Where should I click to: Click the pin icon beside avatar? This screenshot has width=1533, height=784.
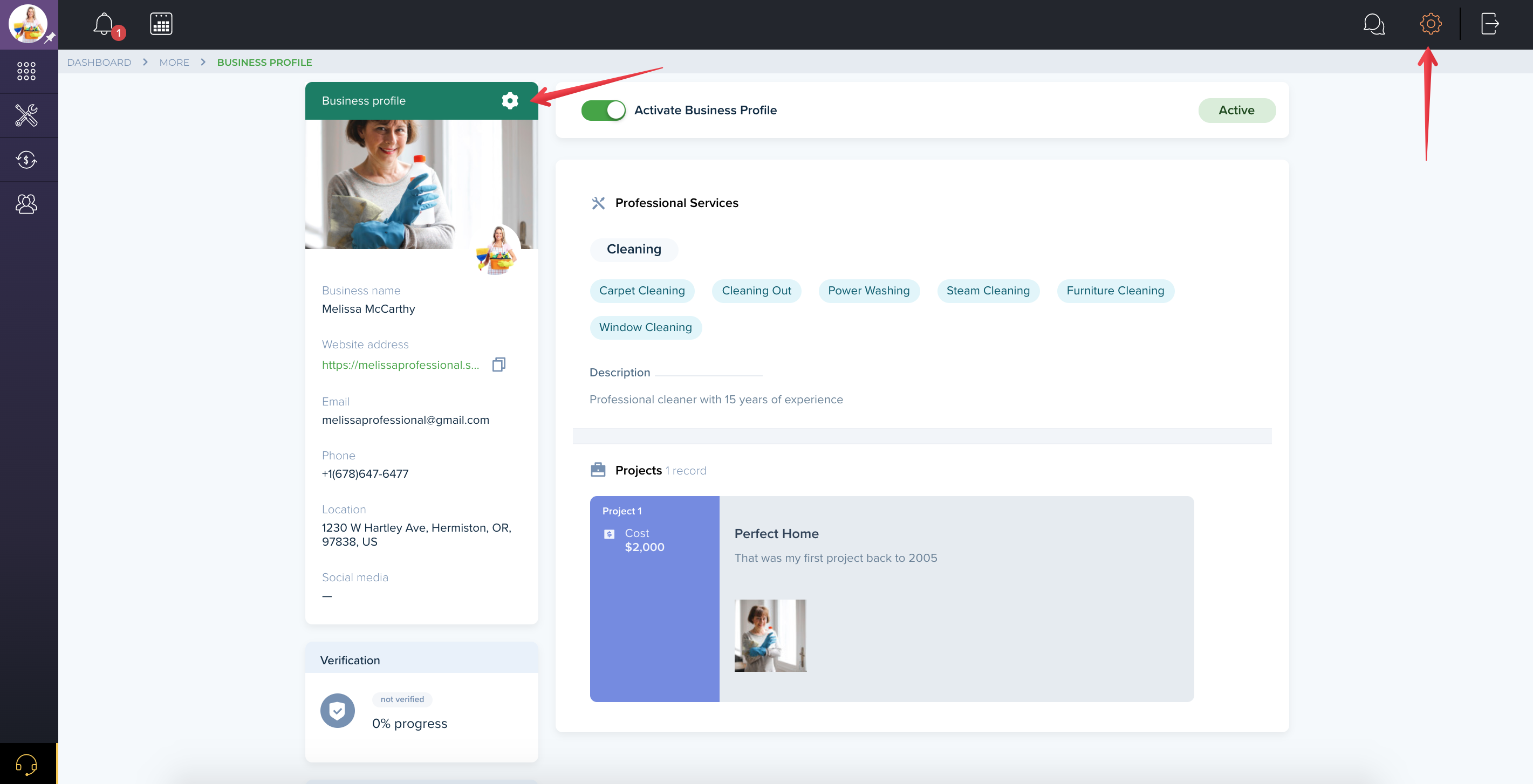point(50,38)
